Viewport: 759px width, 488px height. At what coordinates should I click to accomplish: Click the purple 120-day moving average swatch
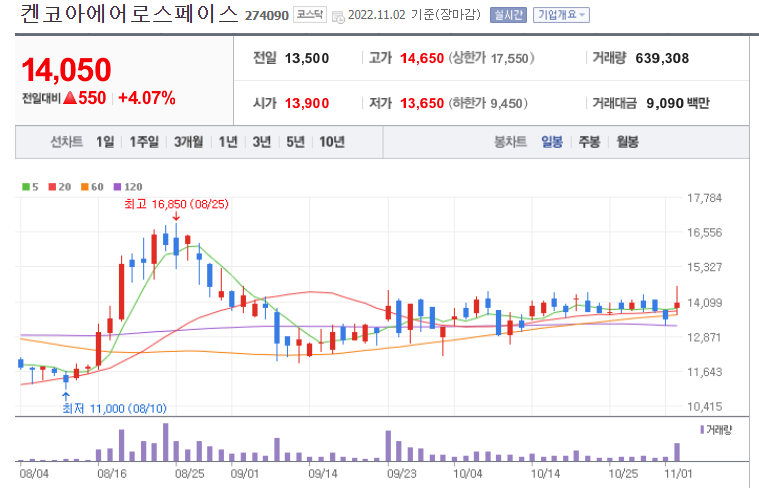[x=117, y=187]
